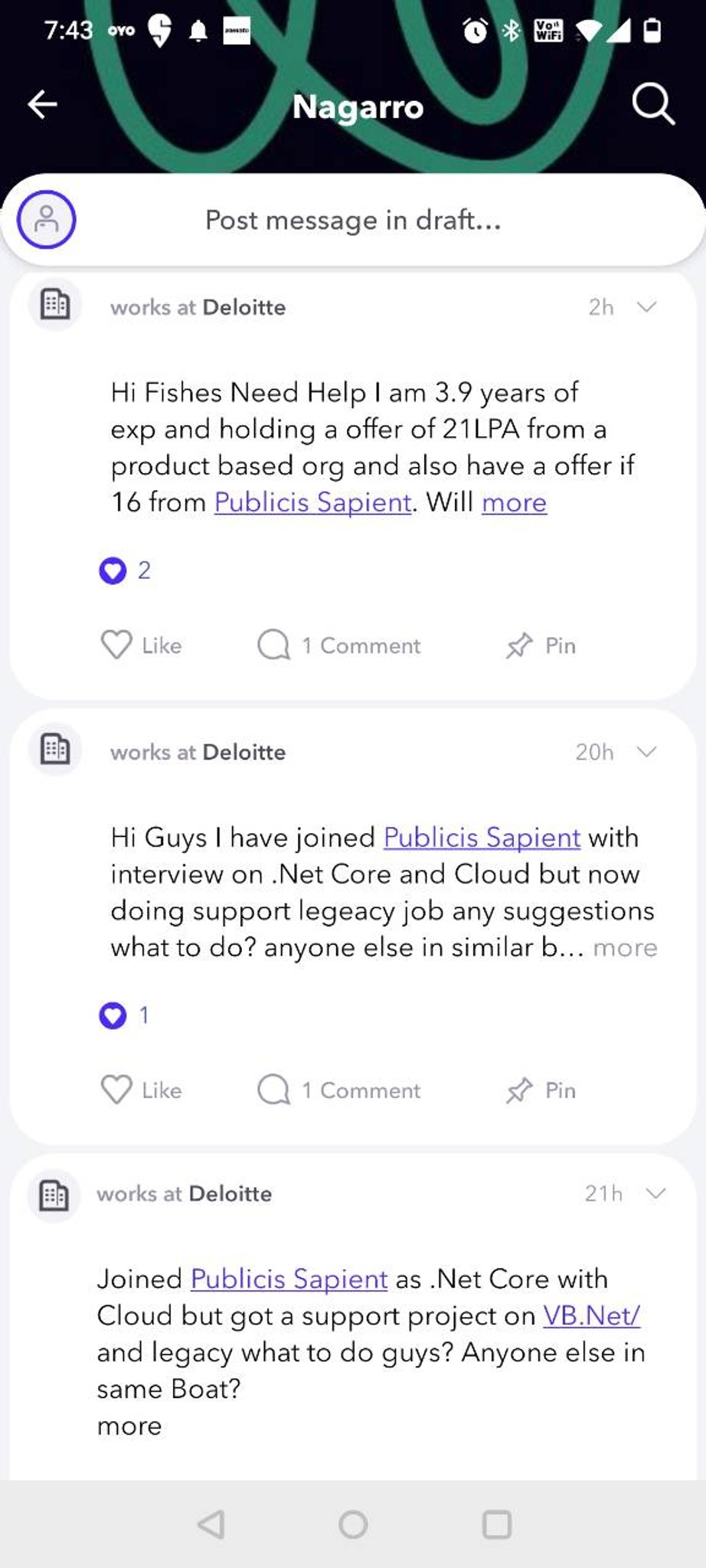Open comments on the 21LPA offer post
This screenshot has width=706, height=1568.
[339, 645]
